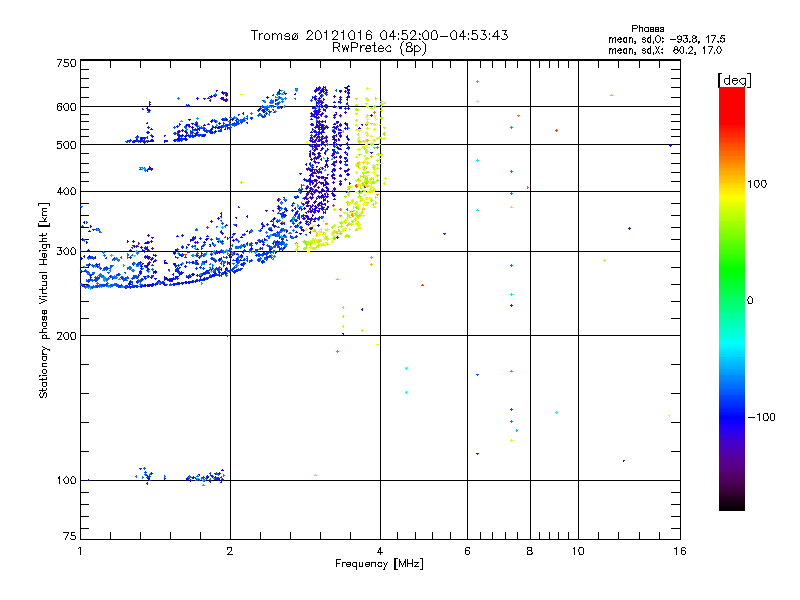The height and width of the screenshot is (600, 800).
Task: Click the x-axis tick label '4'
Action: [380, 551]
